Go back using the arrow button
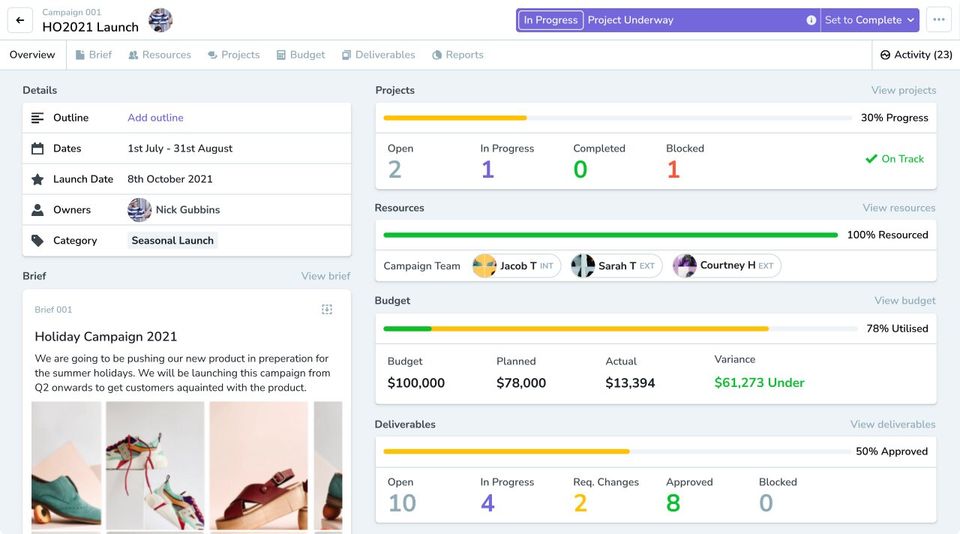Screen dimensions: 960x534 20,20
